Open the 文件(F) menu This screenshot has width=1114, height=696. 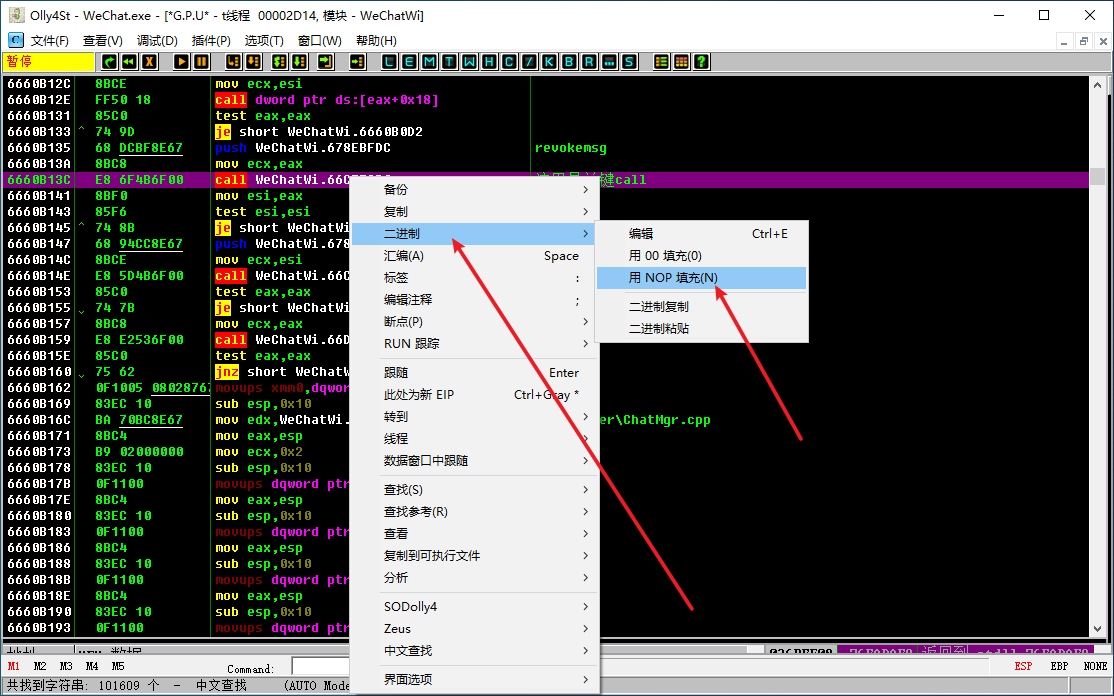pos(50,40)
